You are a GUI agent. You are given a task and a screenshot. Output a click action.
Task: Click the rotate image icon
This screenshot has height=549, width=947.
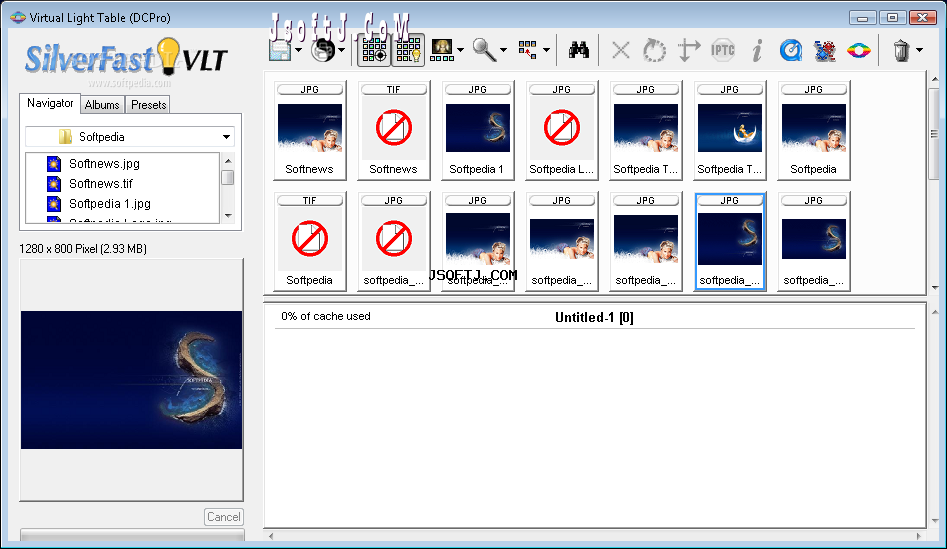[654, 50]
